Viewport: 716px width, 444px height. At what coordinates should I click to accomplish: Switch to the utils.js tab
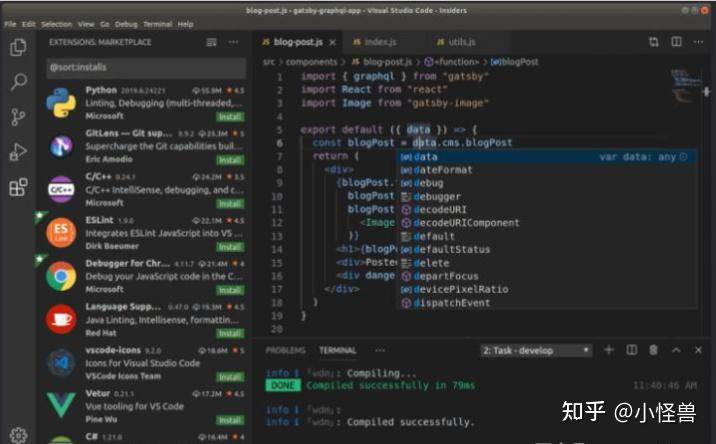(x=467, y=42)
